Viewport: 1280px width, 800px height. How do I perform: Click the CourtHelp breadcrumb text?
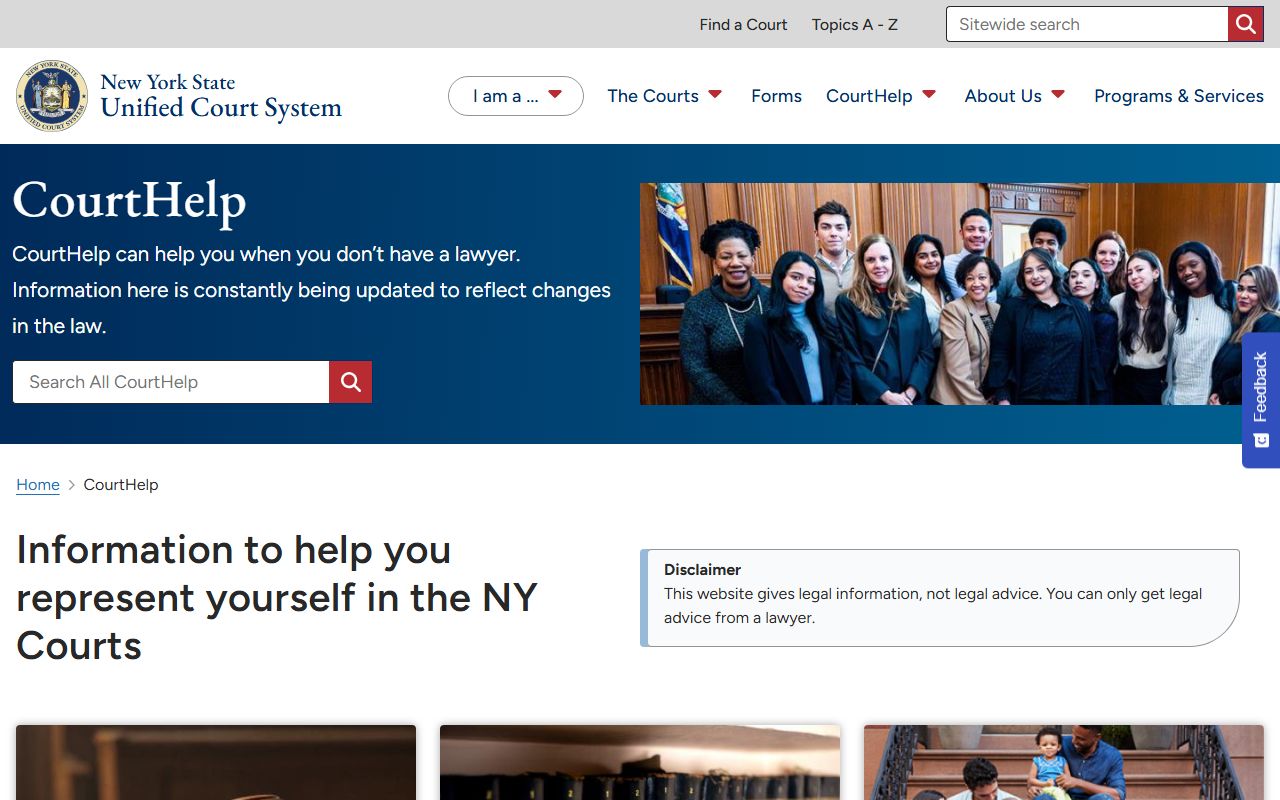tap(121, 485)
